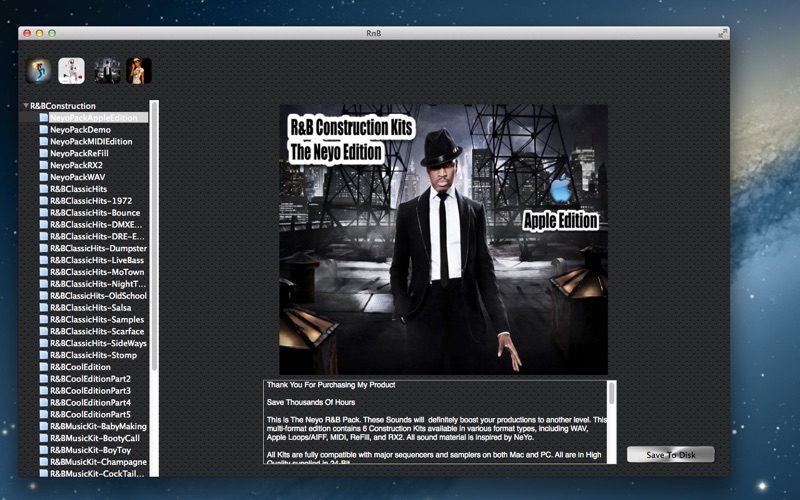Click the description text box scrollbar
This screenshot has height=500, width=800.
click(612, 421)
